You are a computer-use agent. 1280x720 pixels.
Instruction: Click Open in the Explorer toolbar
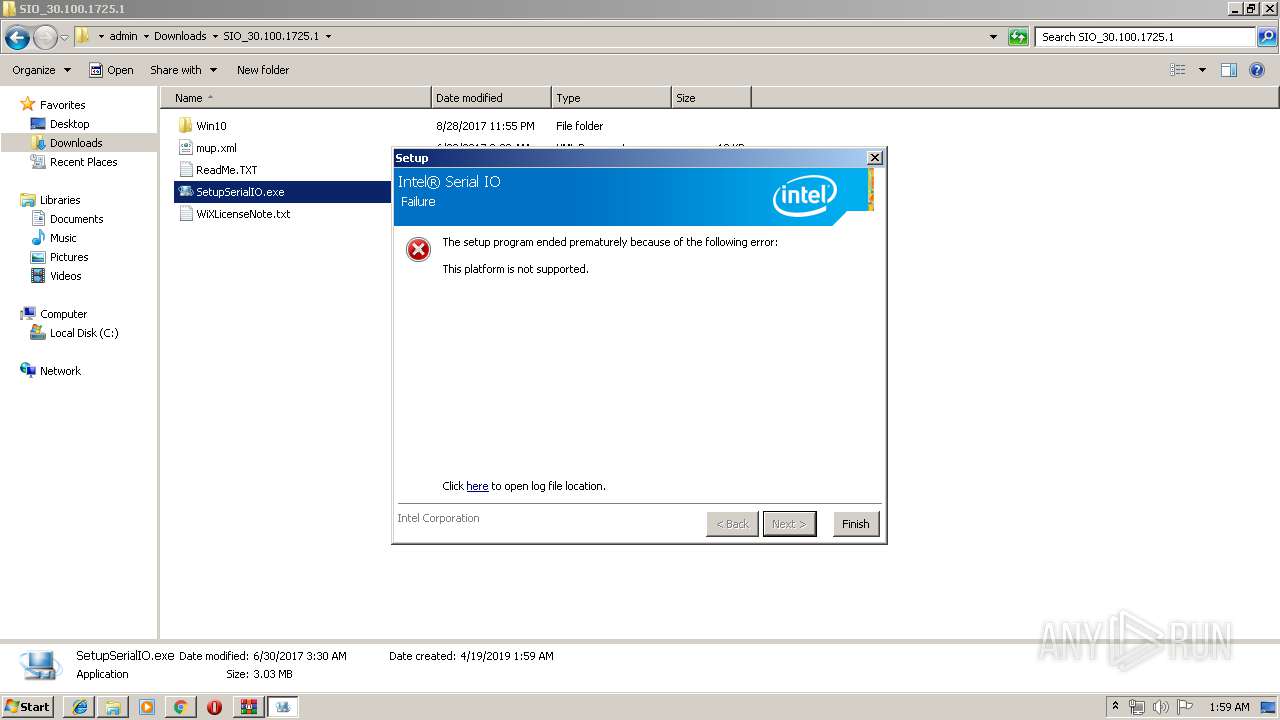(x=111, y=70)
